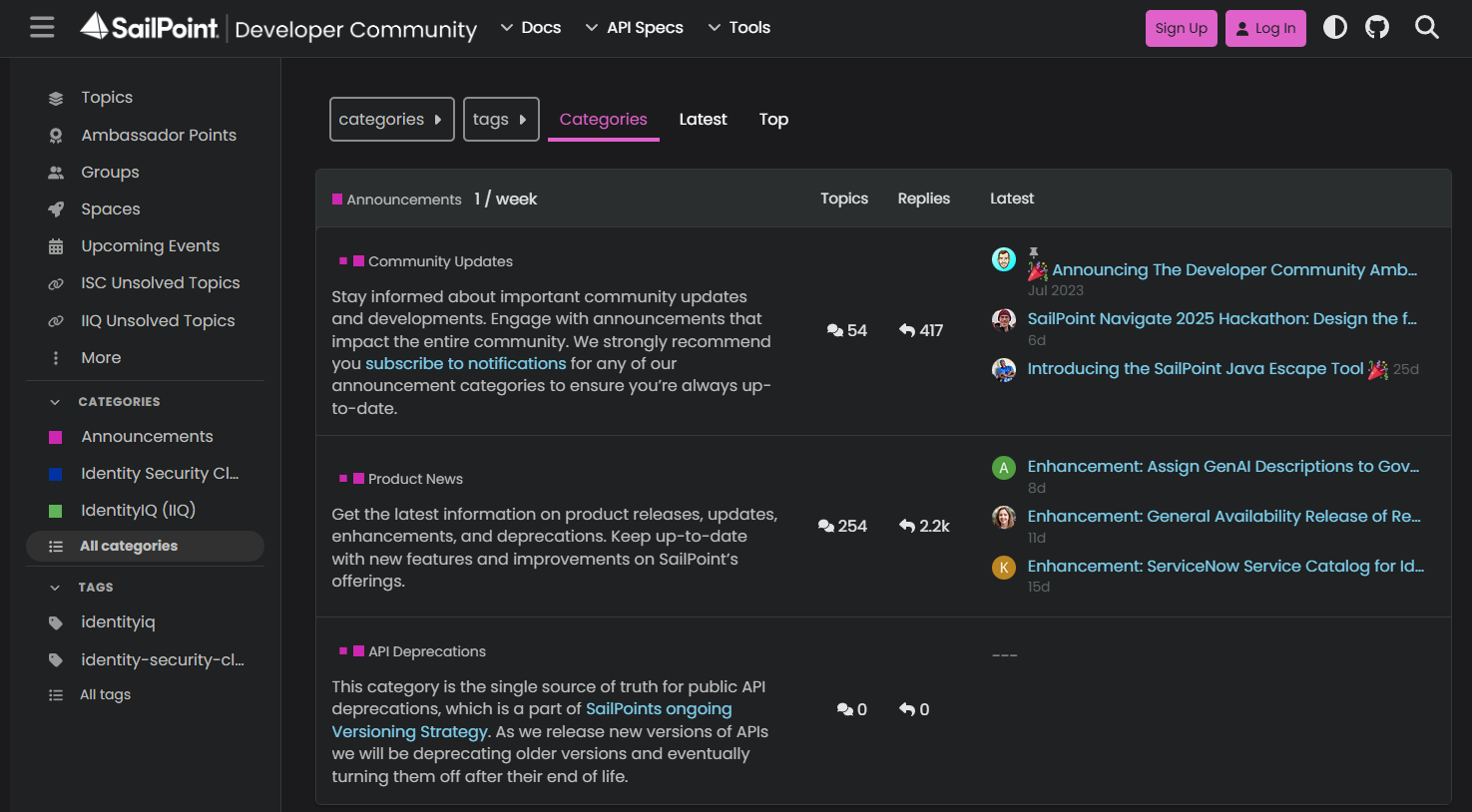Switch to the Categories tab
This screenshot has height=812, width=1472.
coord(604,119)
